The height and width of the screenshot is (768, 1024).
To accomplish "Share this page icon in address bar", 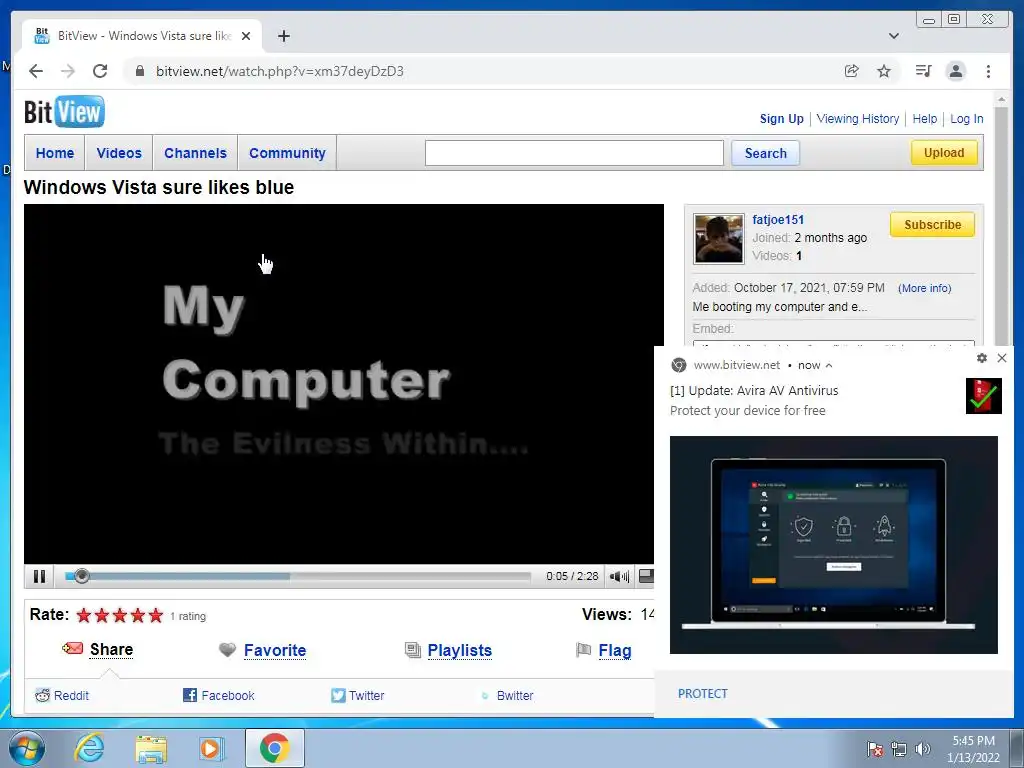I will click(x=852, y=71).
